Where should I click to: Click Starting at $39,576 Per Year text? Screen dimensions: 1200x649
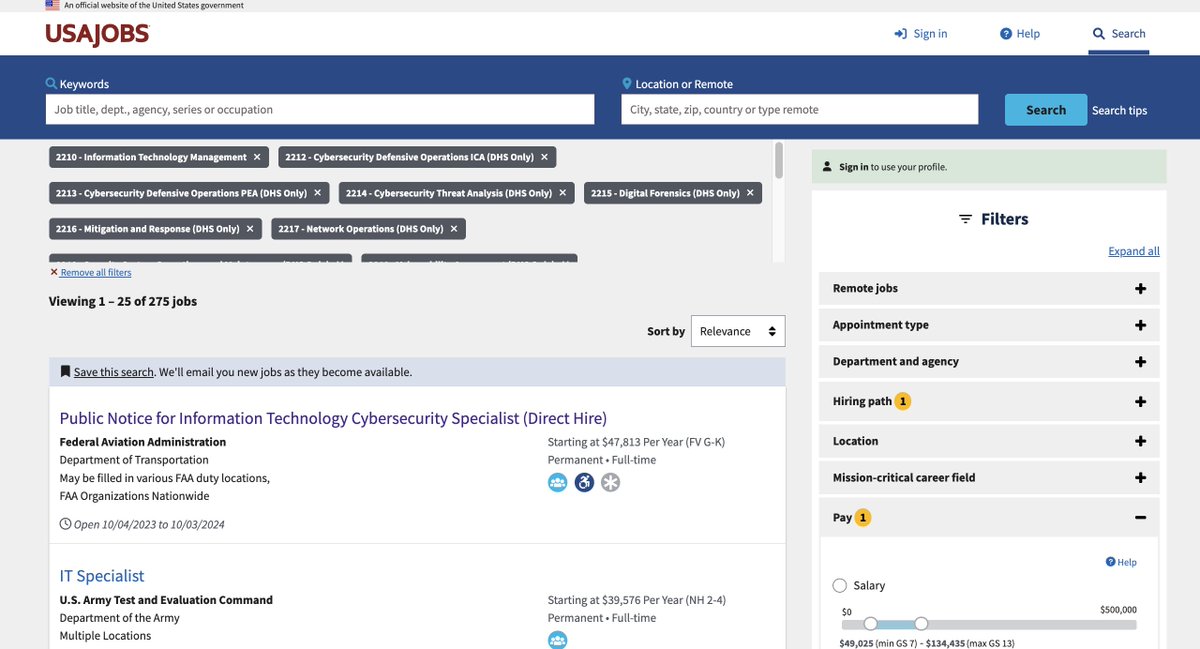637,600
